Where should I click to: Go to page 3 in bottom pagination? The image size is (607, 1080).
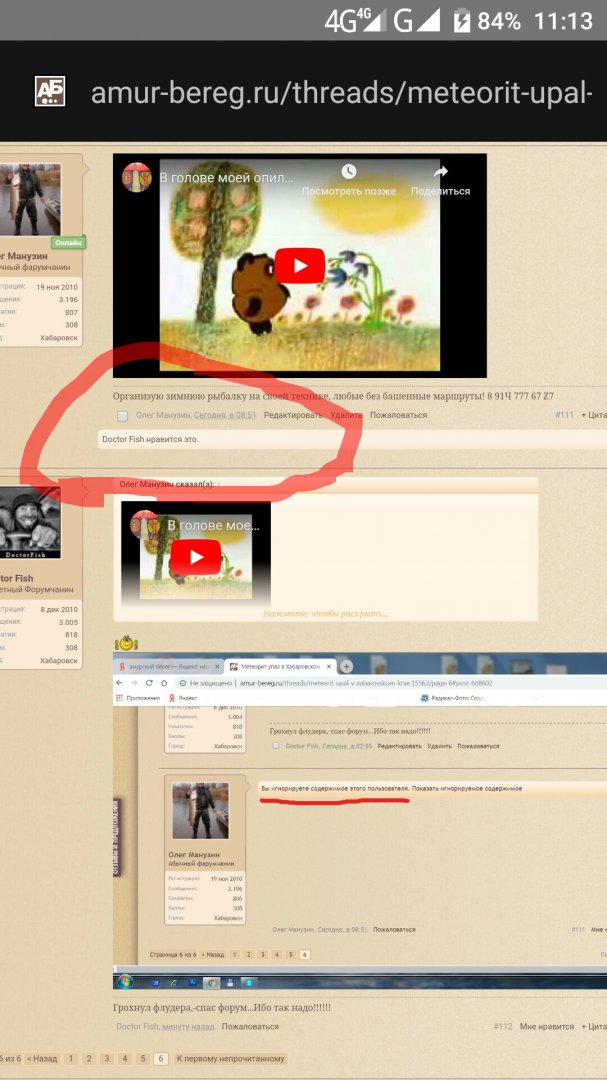tap(105, 1058)
